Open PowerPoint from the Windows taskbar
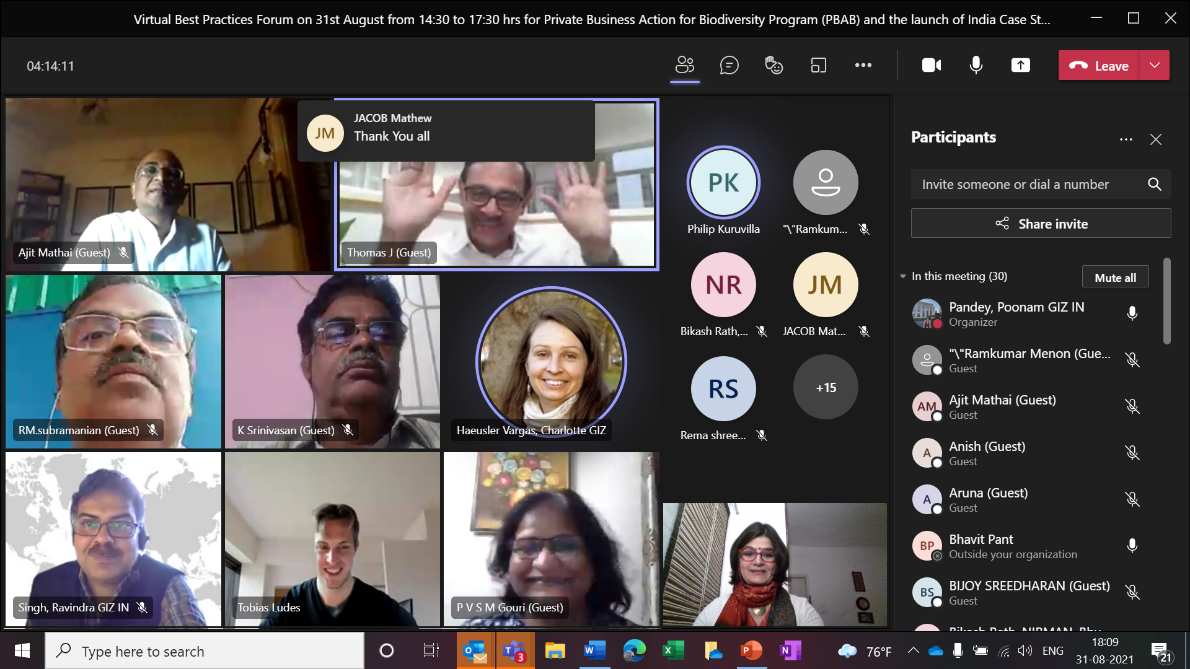This screenshot has width=1190, height=669. (751, 651)
